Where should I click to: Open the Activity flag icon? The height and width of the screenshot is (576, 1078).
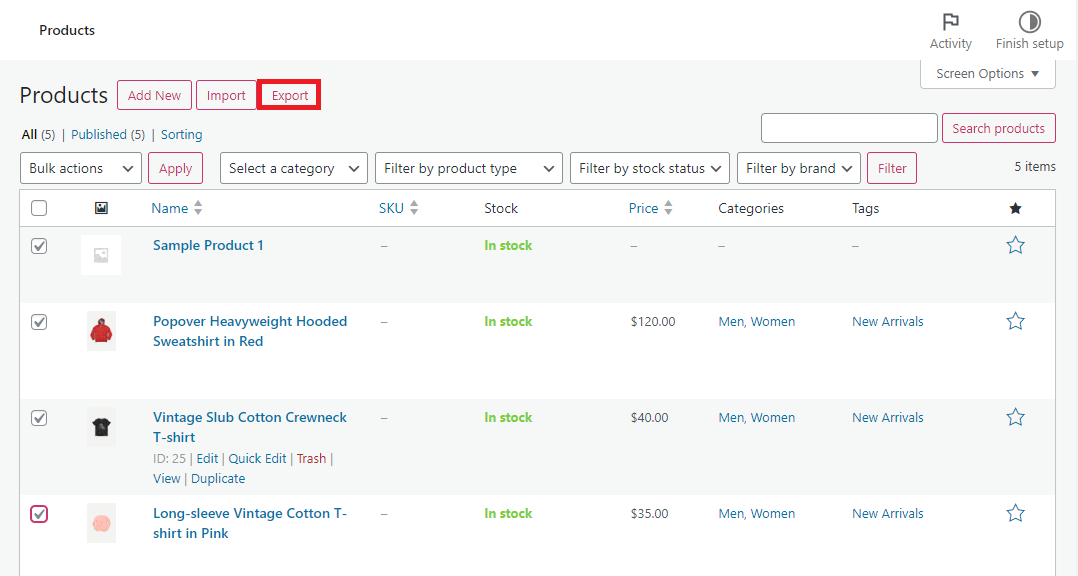951,22
